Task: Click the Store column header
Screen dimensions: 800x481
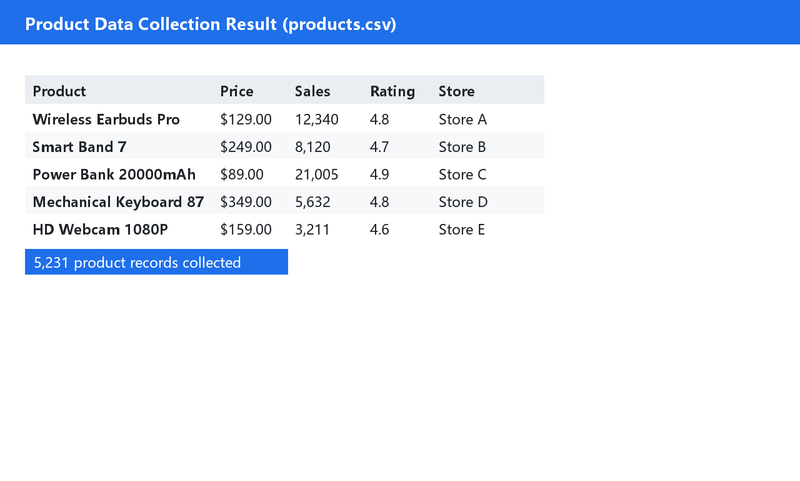Action: (457, 91)
